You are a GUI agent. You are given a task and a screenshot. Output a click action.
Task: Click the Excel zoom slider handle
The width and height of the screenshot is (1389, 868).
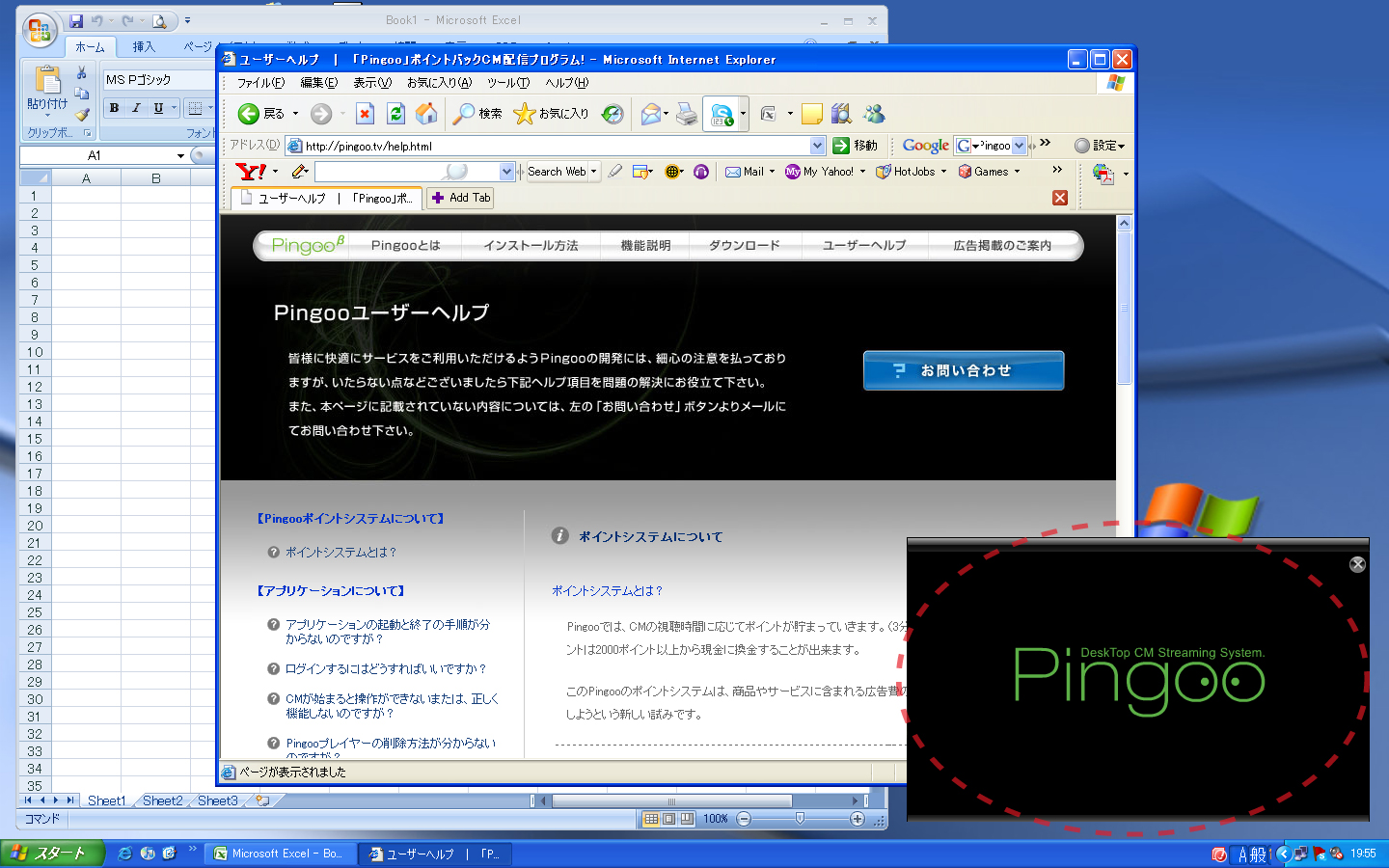point(800,819)
